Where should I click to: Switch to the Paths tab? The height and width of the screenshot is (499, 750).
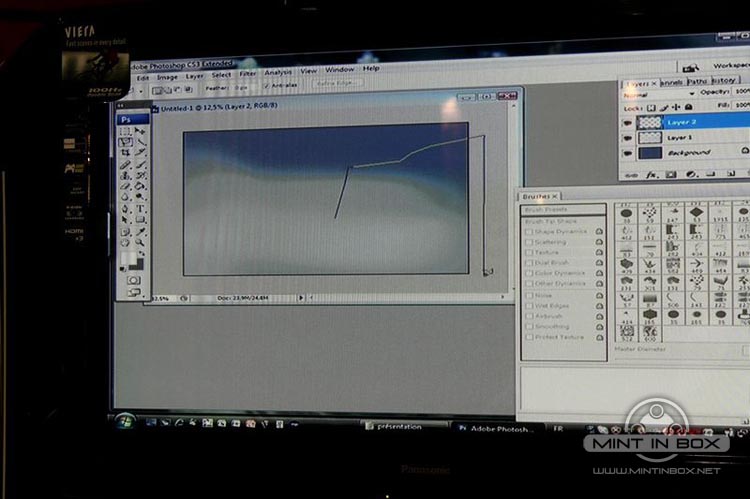pos(698,81)
